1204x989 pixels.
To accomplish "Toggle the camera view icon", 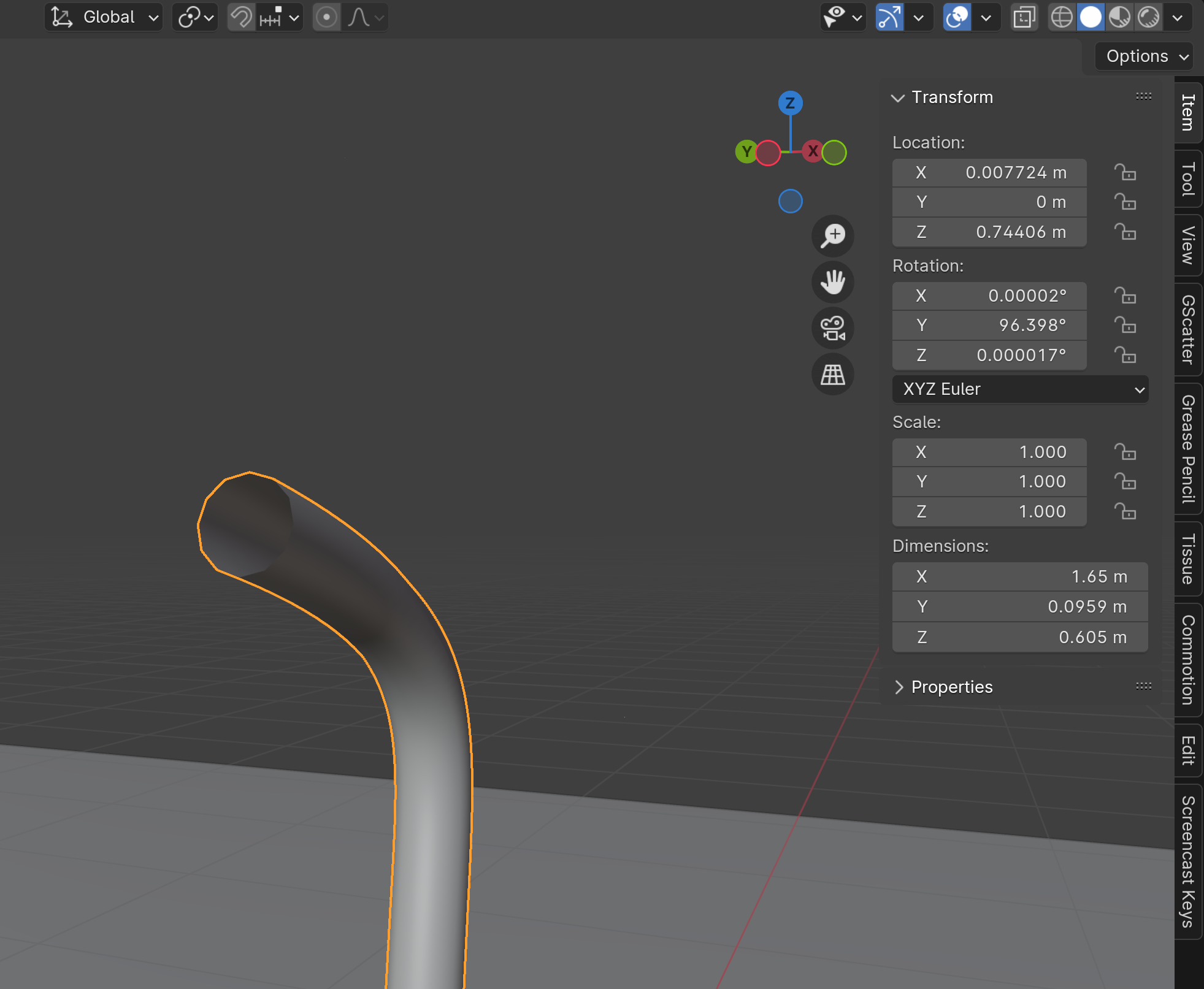I will 832,328.
